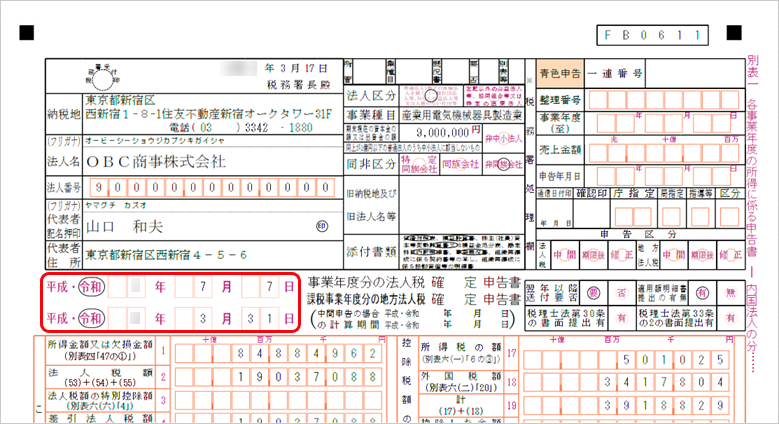Click furigana オービーシーショウジカブシキガイシャ
This screenshot has width=779, height=424.
[155, 141]
